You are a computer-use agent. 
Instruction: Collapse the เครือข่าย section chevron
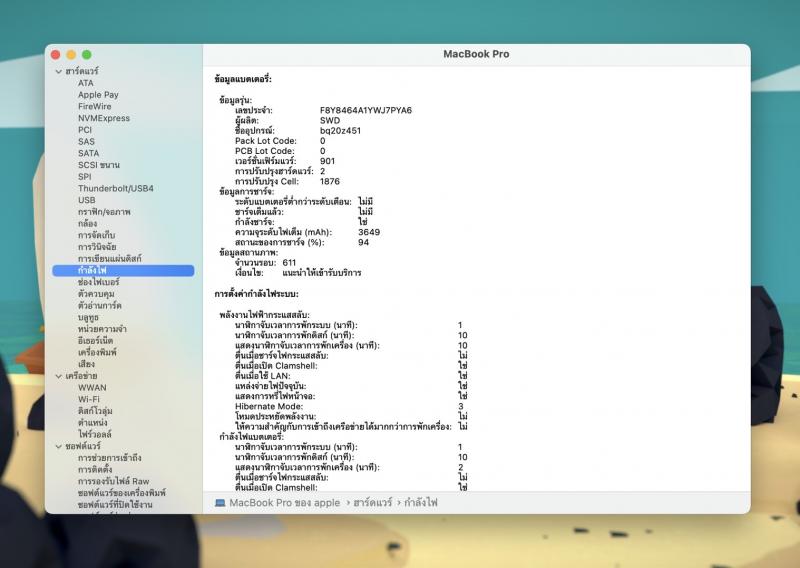[58, 376]
